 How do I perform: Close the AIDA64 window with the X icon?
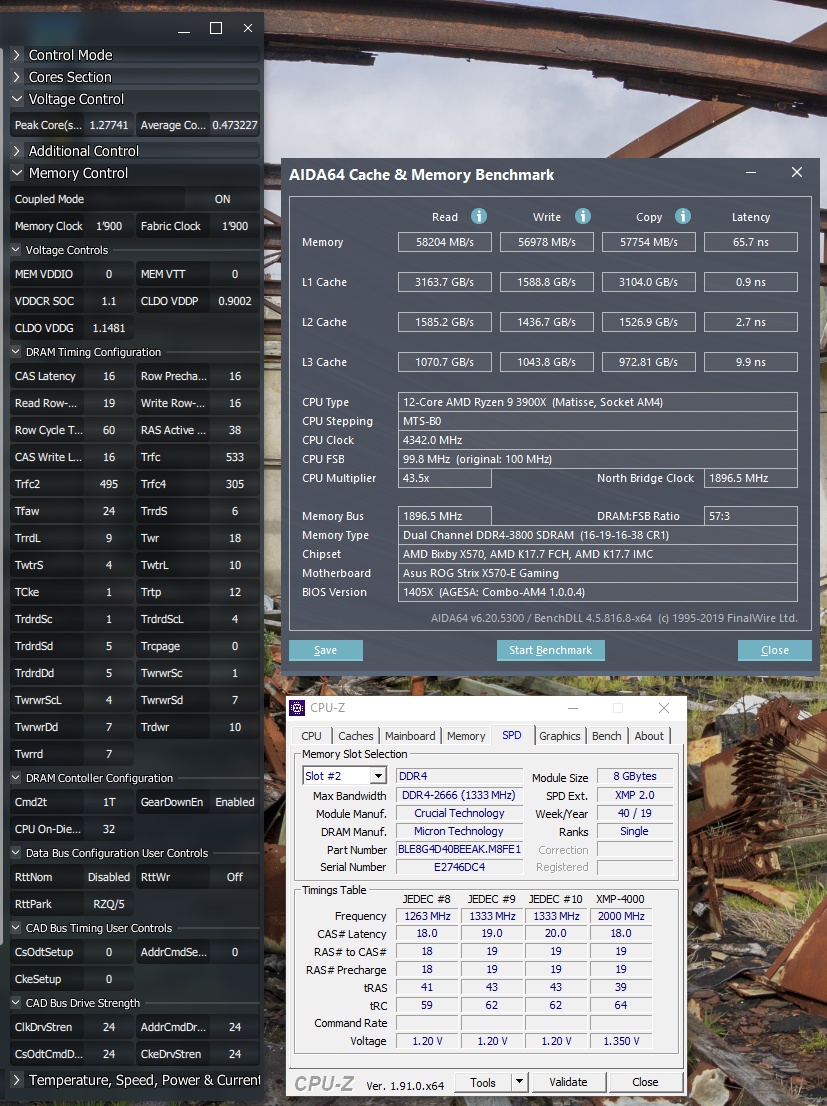tap(797, 173)
